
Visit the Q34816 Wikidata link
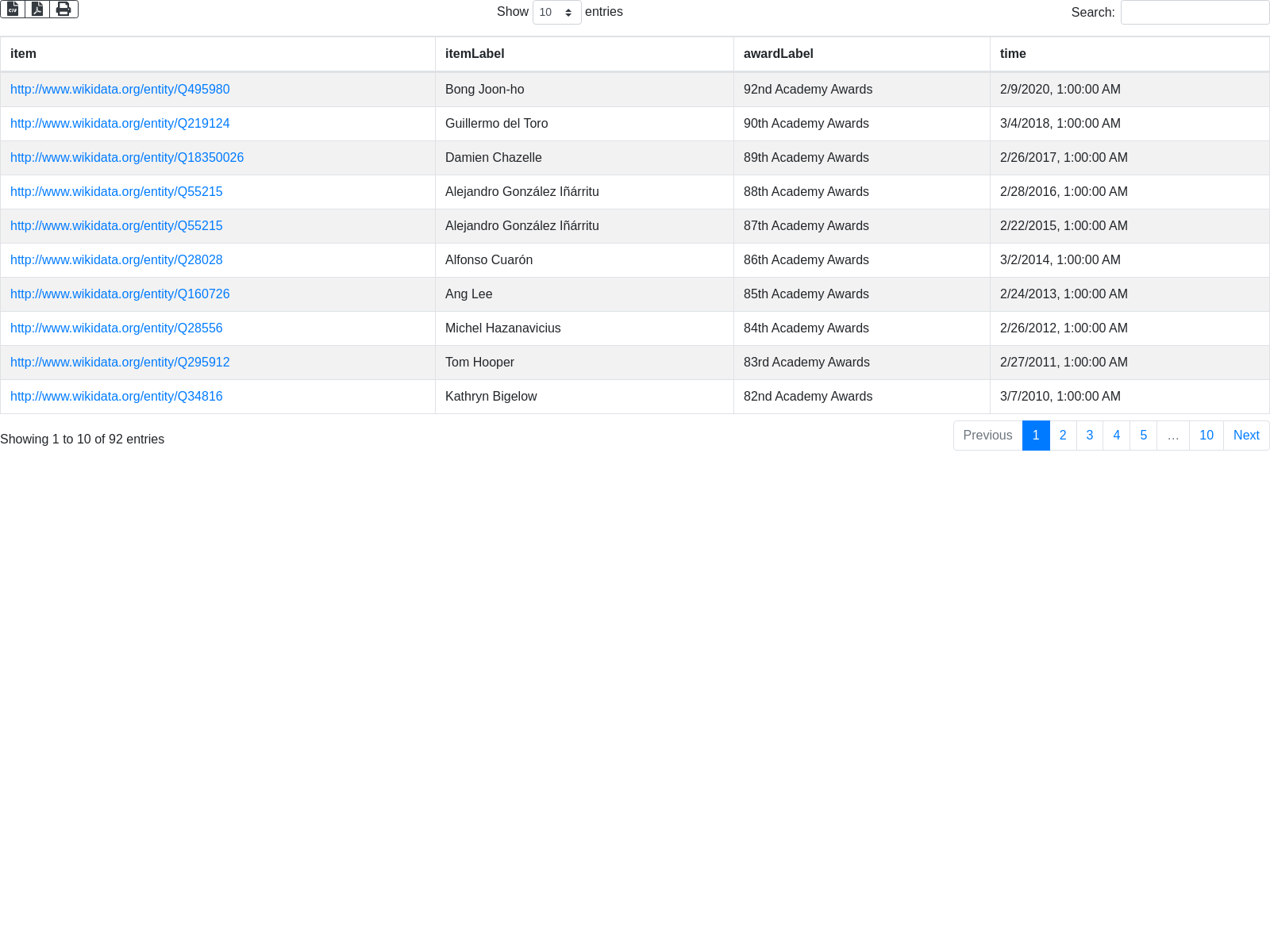coord(117,397)
